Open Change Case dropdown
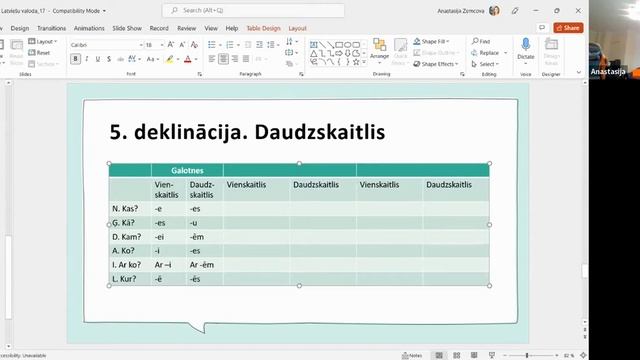 click(x=153, y=59)
